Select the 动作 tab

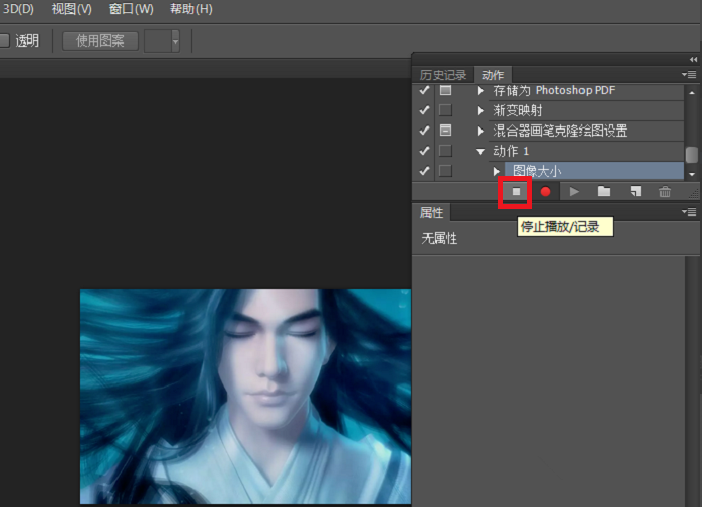tap(493, 75)
